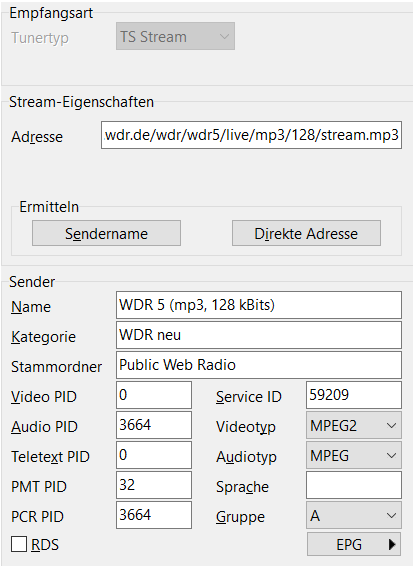Image resolution: width=413 pixels, height=566 pixels.
Task: Click the Audiotyp label
Action: click(x=246, y=457)
